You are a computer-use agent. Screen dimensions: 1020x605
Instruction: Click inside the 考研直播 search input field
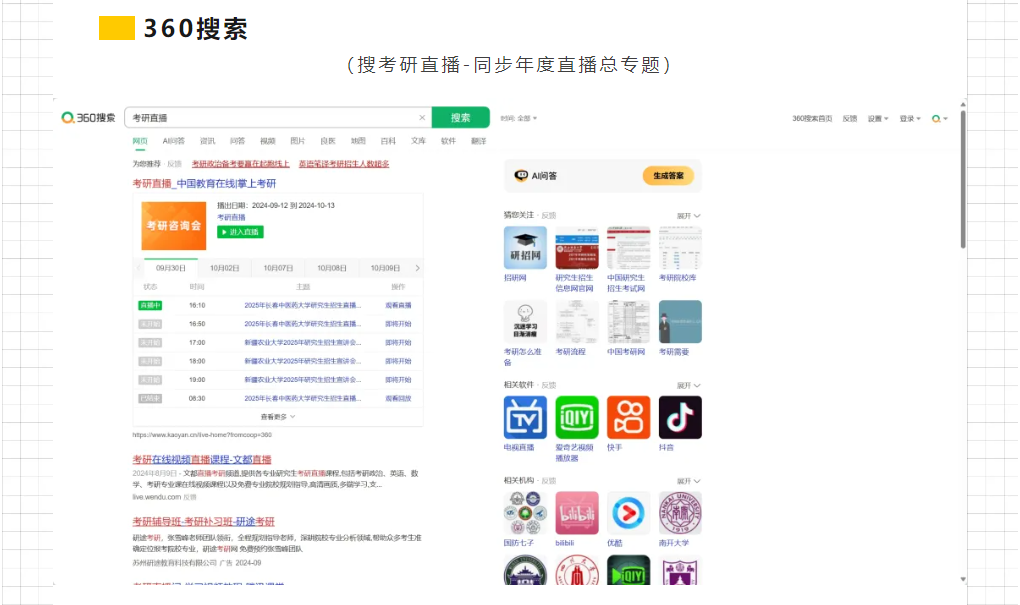pos(270,117)
